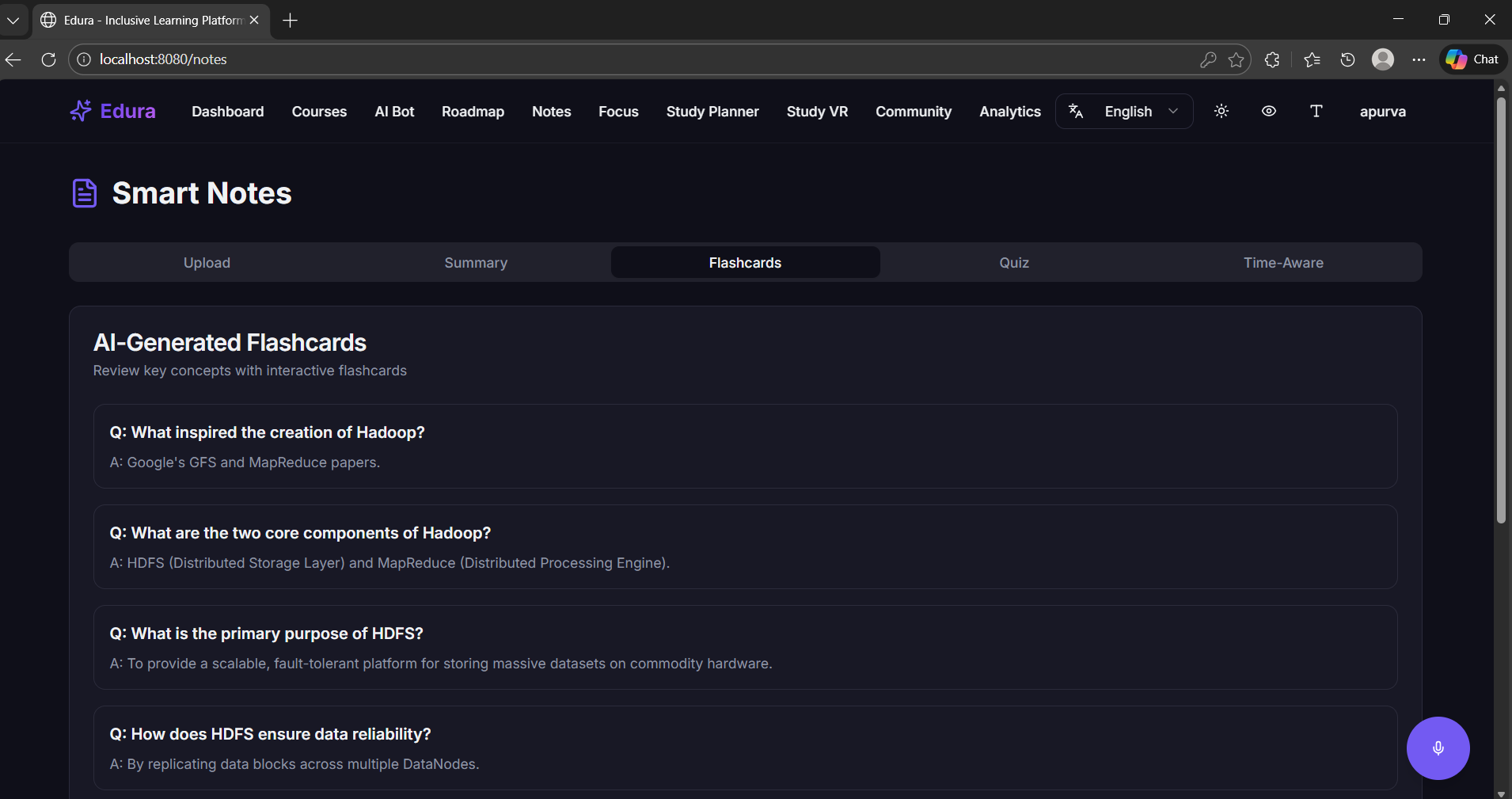Open the AI Bot page
1512x799 pixels.
coord(394,112)
